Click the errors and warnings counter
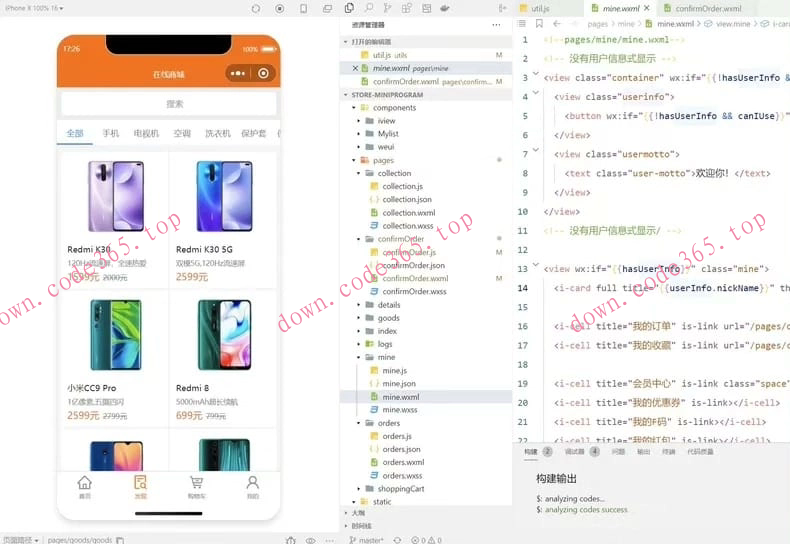The width and height of the screenshot is (790, 544). 426,540
